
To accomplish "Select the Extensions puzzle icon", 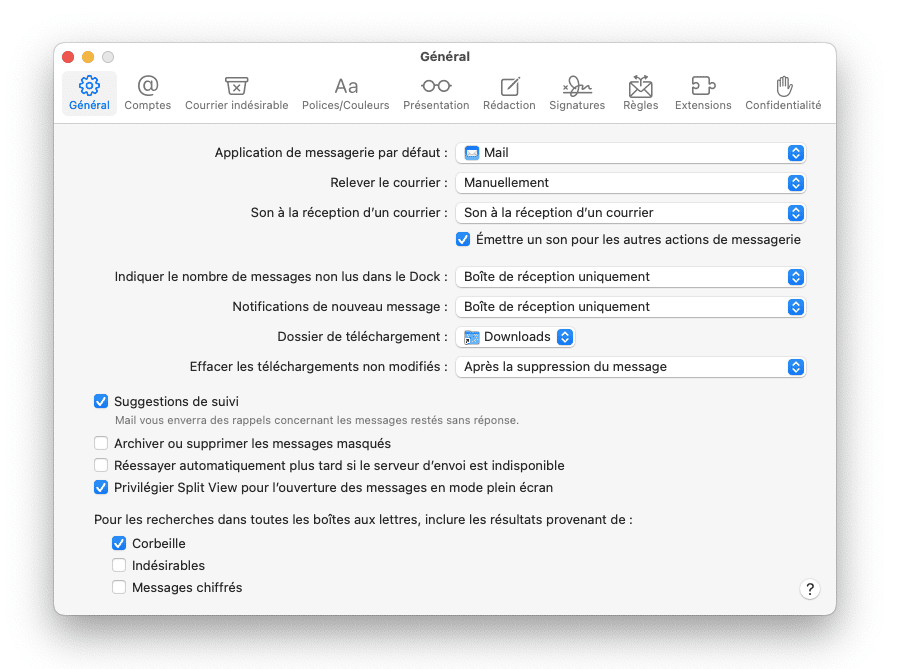I will [703, 86].
